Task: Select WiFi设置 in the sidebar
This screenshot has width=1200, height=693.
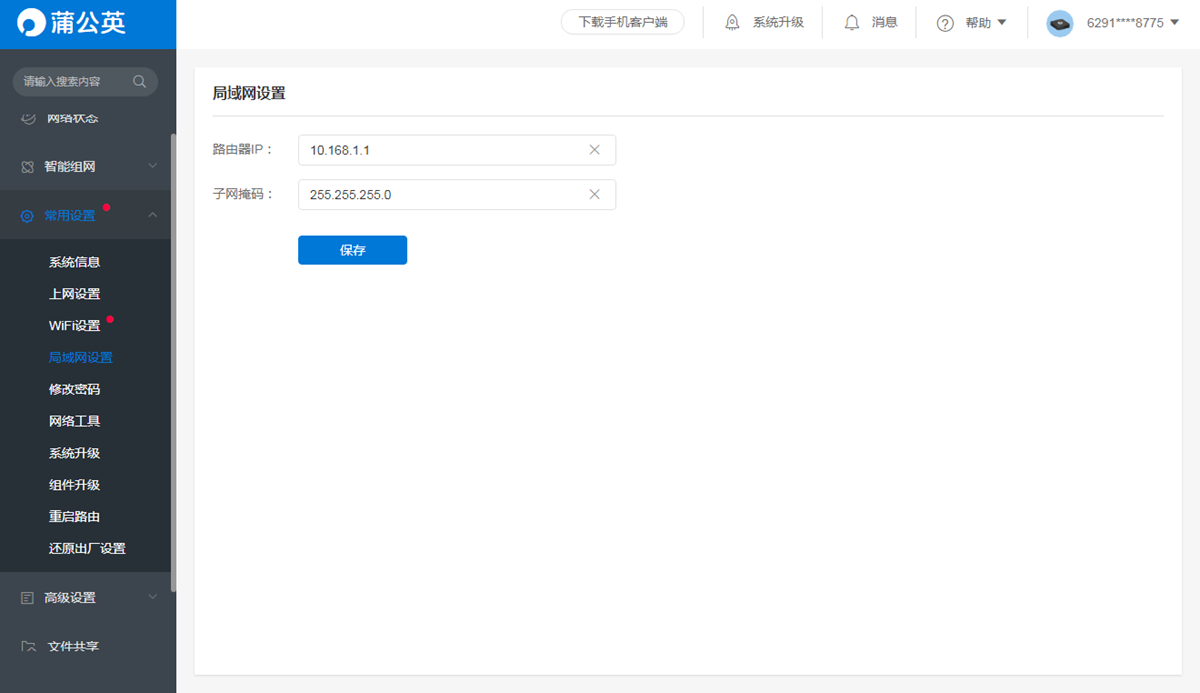Action: [x=75, y=326]
